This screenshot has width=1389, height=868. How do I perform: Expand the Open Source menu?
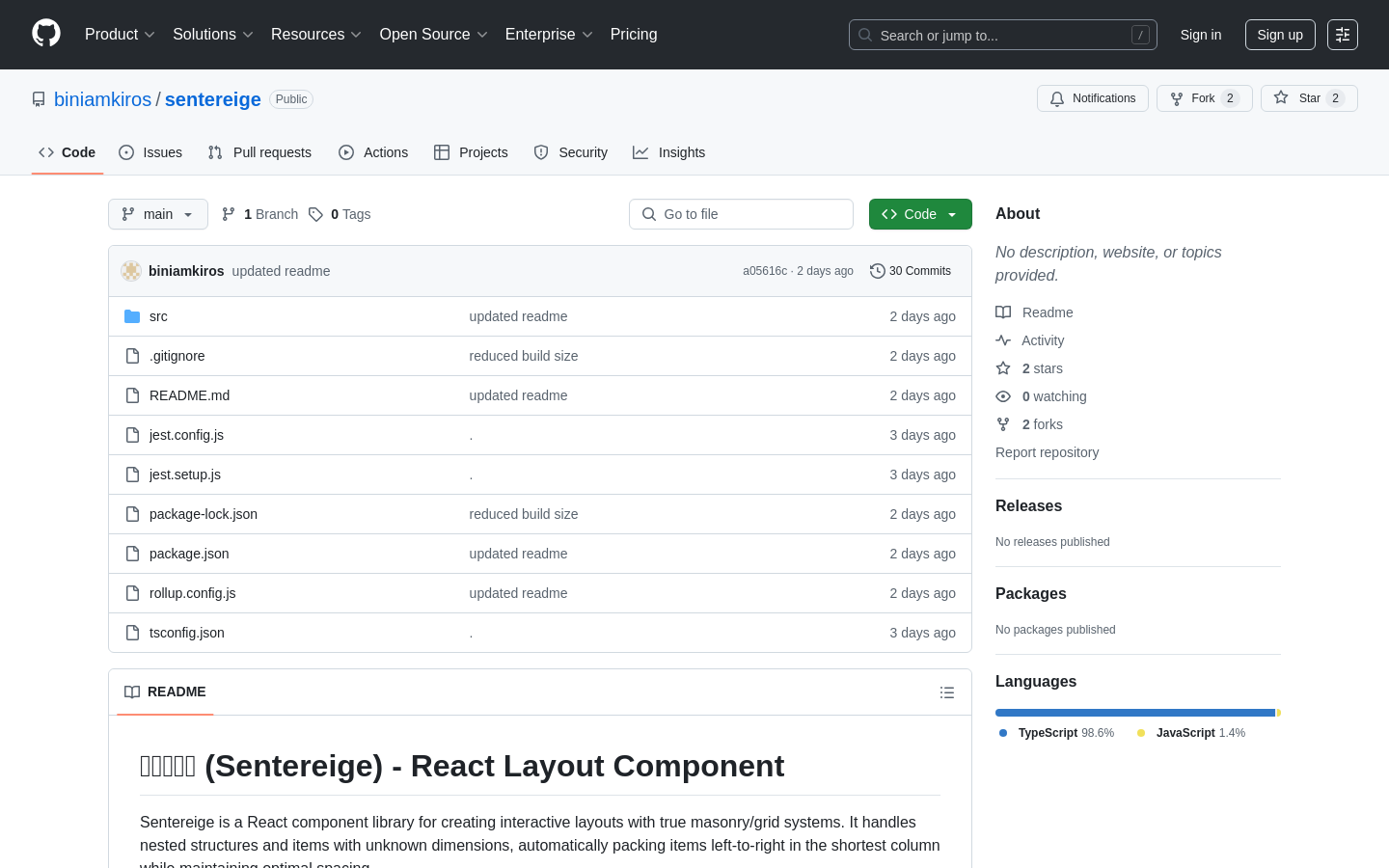click(x=434, y=35)
